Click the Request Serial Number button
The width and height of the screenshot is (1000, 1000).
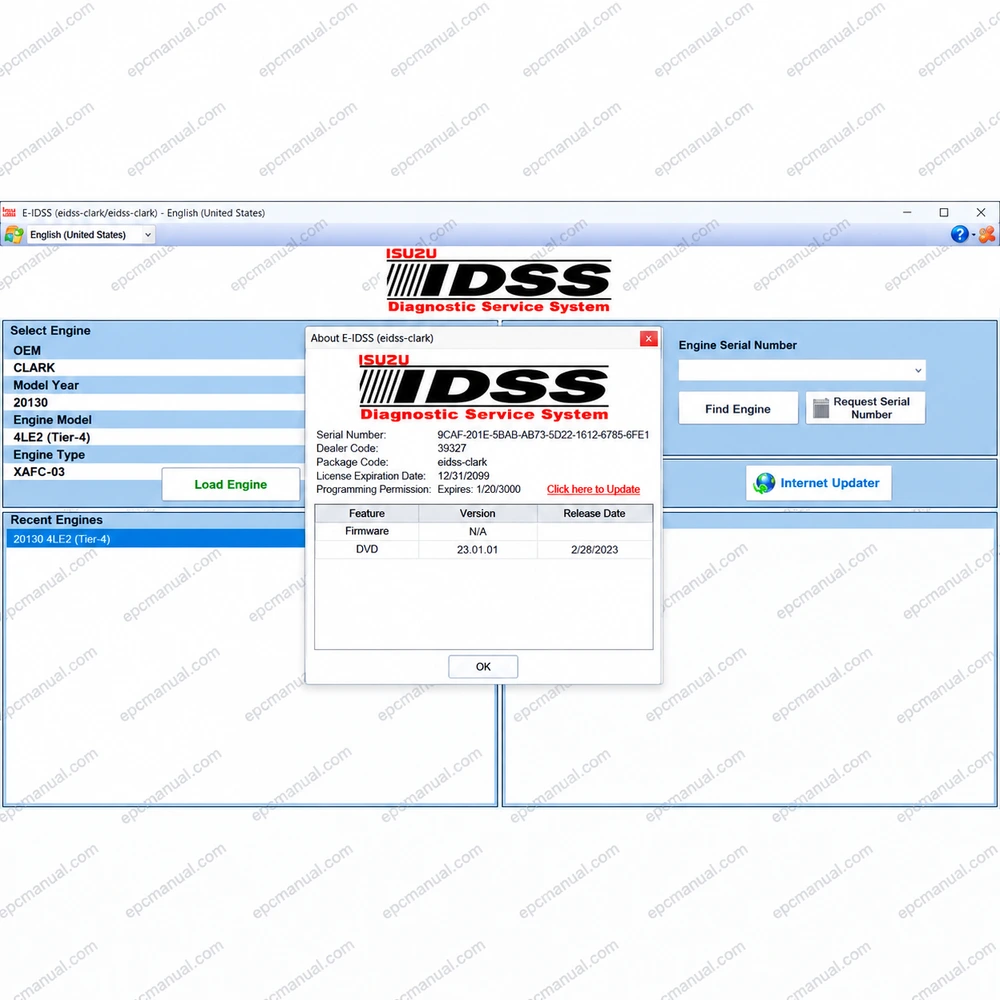(865, 408)
